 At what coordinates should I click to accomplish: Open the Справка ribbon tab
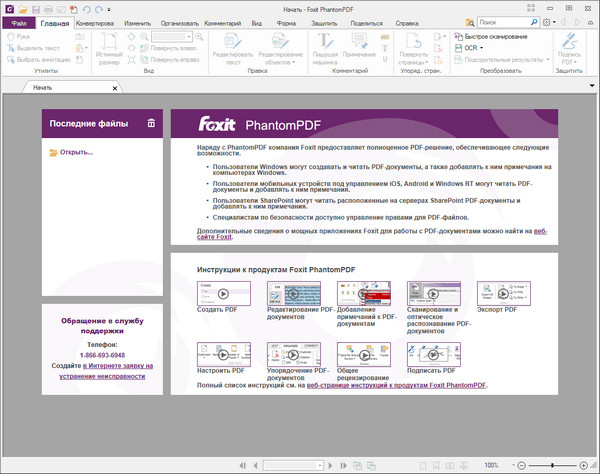407,22
